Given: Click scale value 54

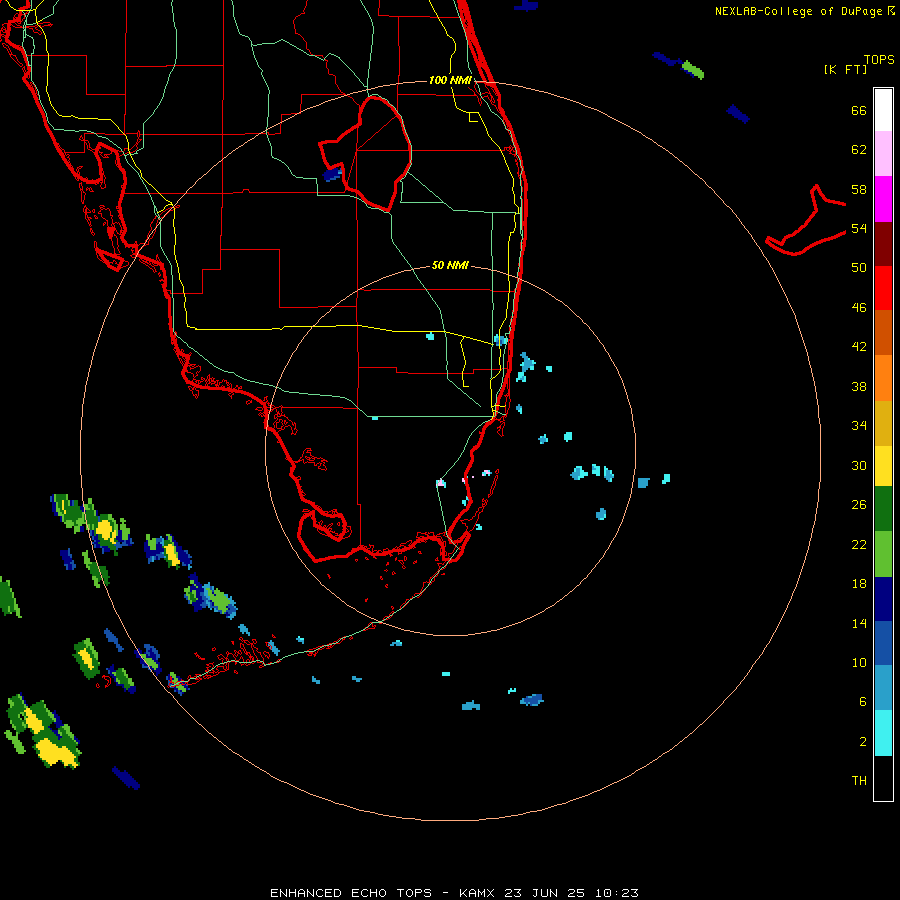Looking at the screenshot, I should click(x=859, y=228).
